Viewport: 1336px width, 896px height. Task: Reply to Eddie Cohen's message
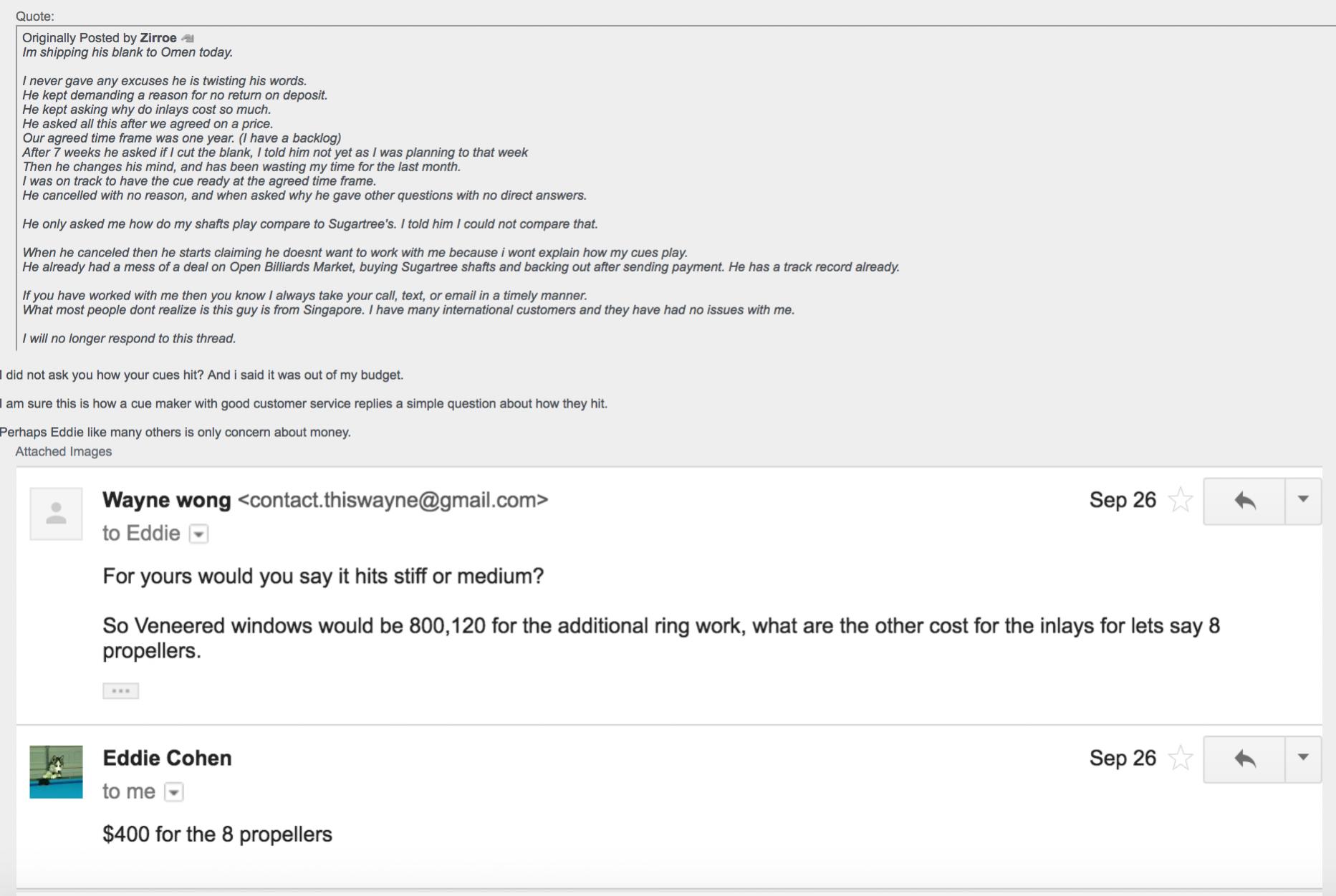coord(1244,759)
